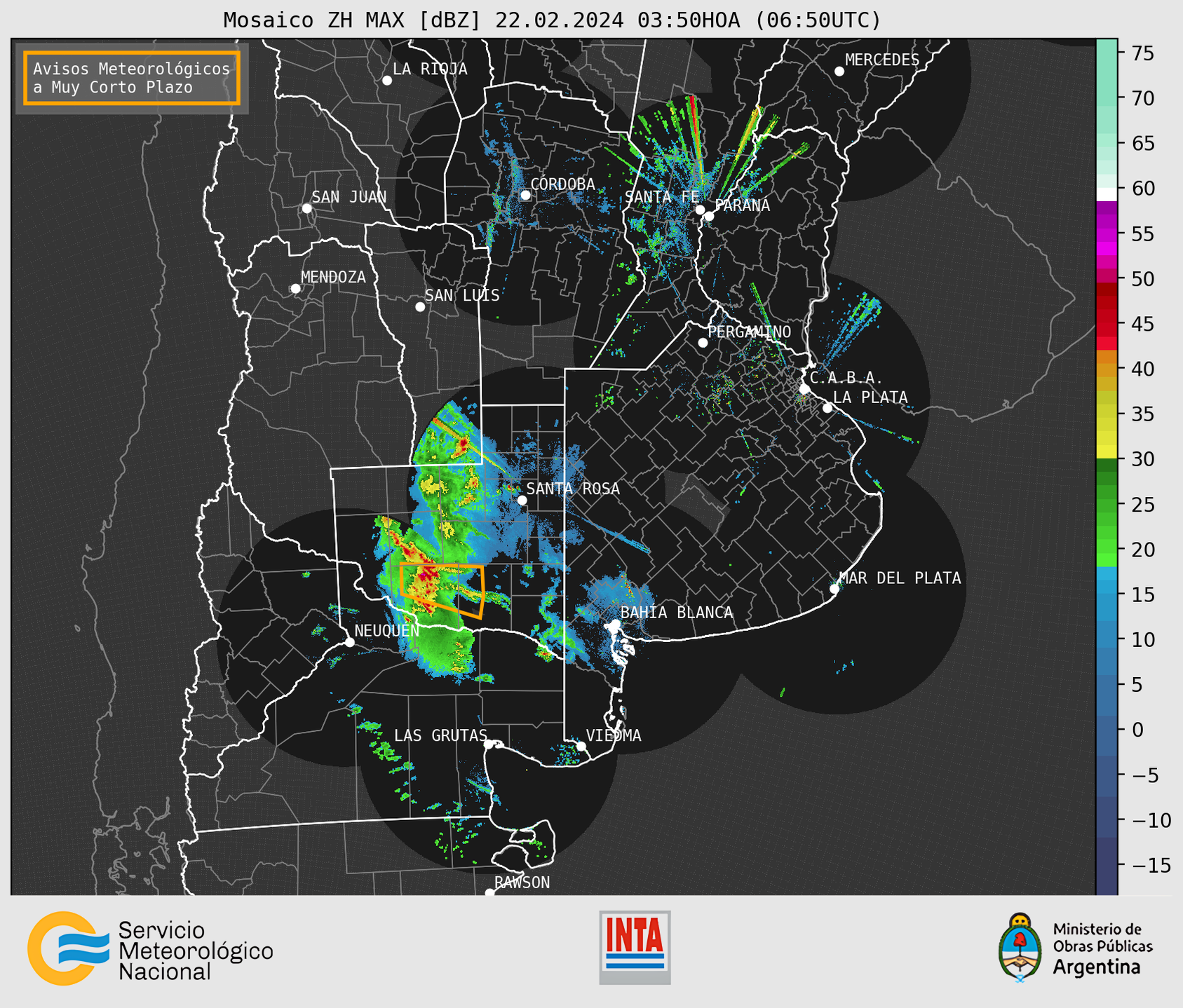Click the Ministerio de Obras Públicas emblem
Screen dimensions: 1183x1008
coord(1020,948)
